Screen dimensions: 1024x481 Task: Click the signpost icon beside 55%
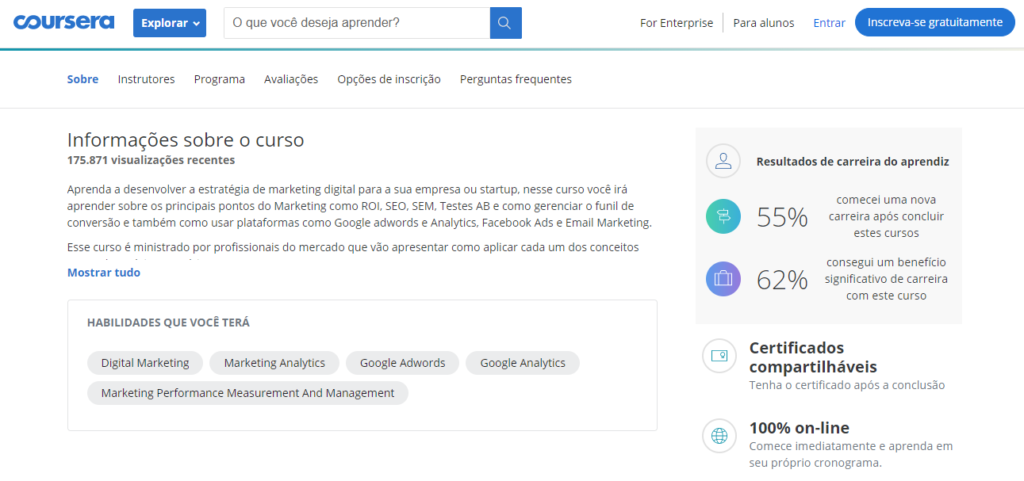point(723,217)
